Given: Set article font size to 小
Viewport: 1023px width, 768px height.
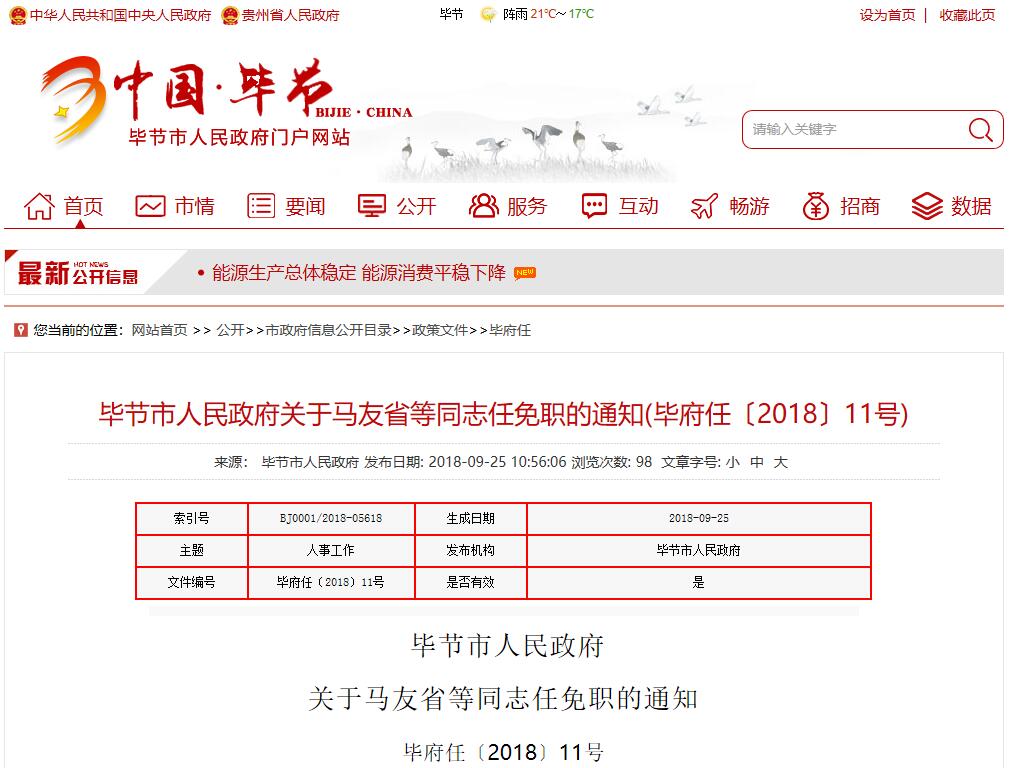Looking at the screenshot, I should click(732, 462).
